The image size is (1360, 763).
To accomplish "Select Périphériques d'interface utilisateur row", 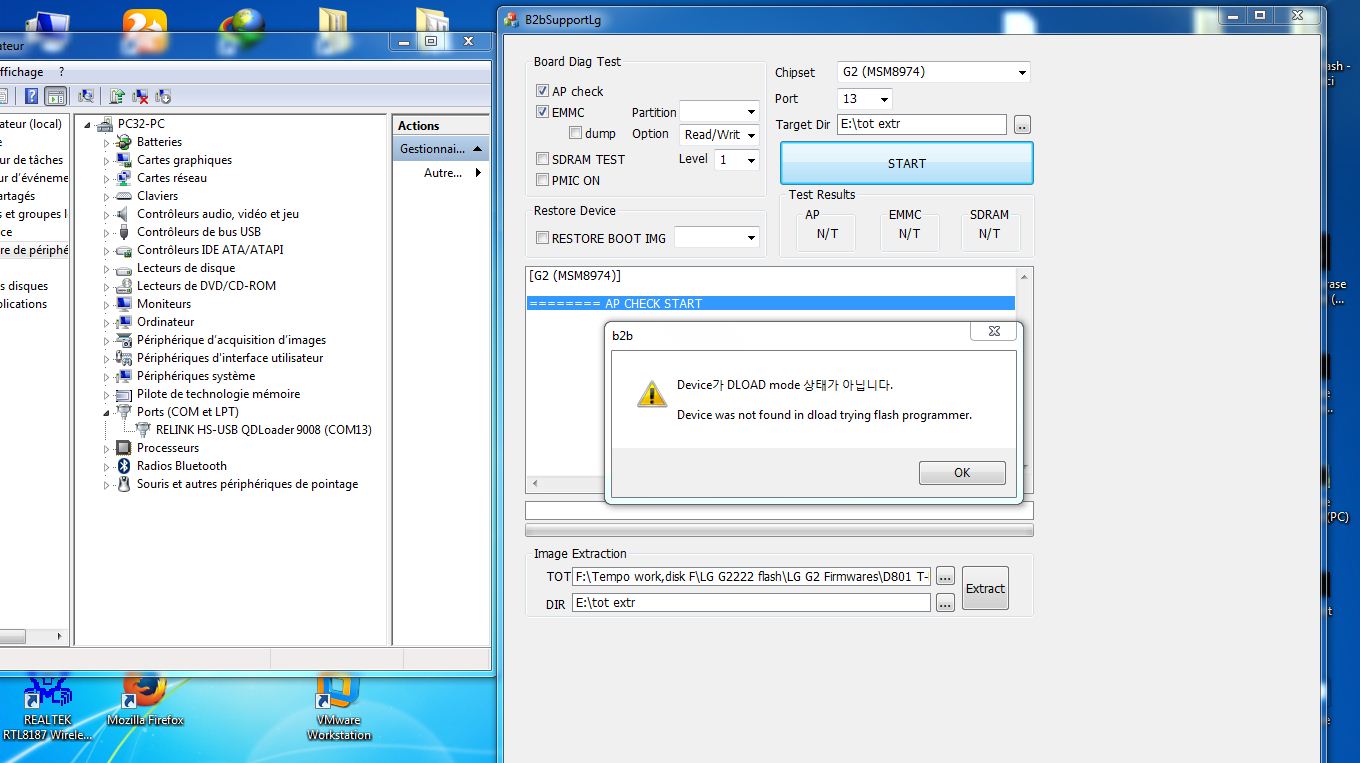I will (x=230, y=358).
